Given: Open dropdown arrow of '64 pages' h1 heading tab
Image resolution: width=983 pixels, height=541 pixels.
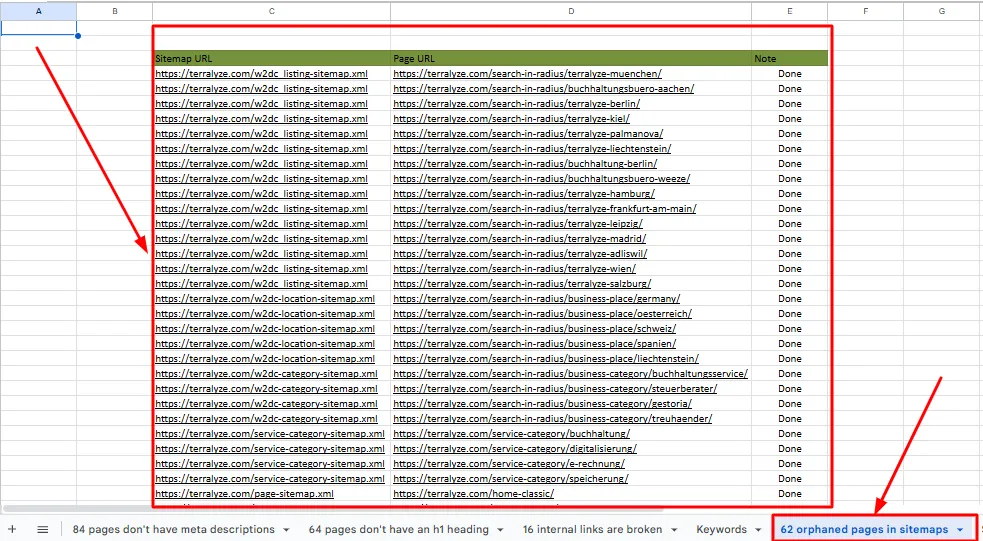Looking at the screenshot, I should [500, 530].
